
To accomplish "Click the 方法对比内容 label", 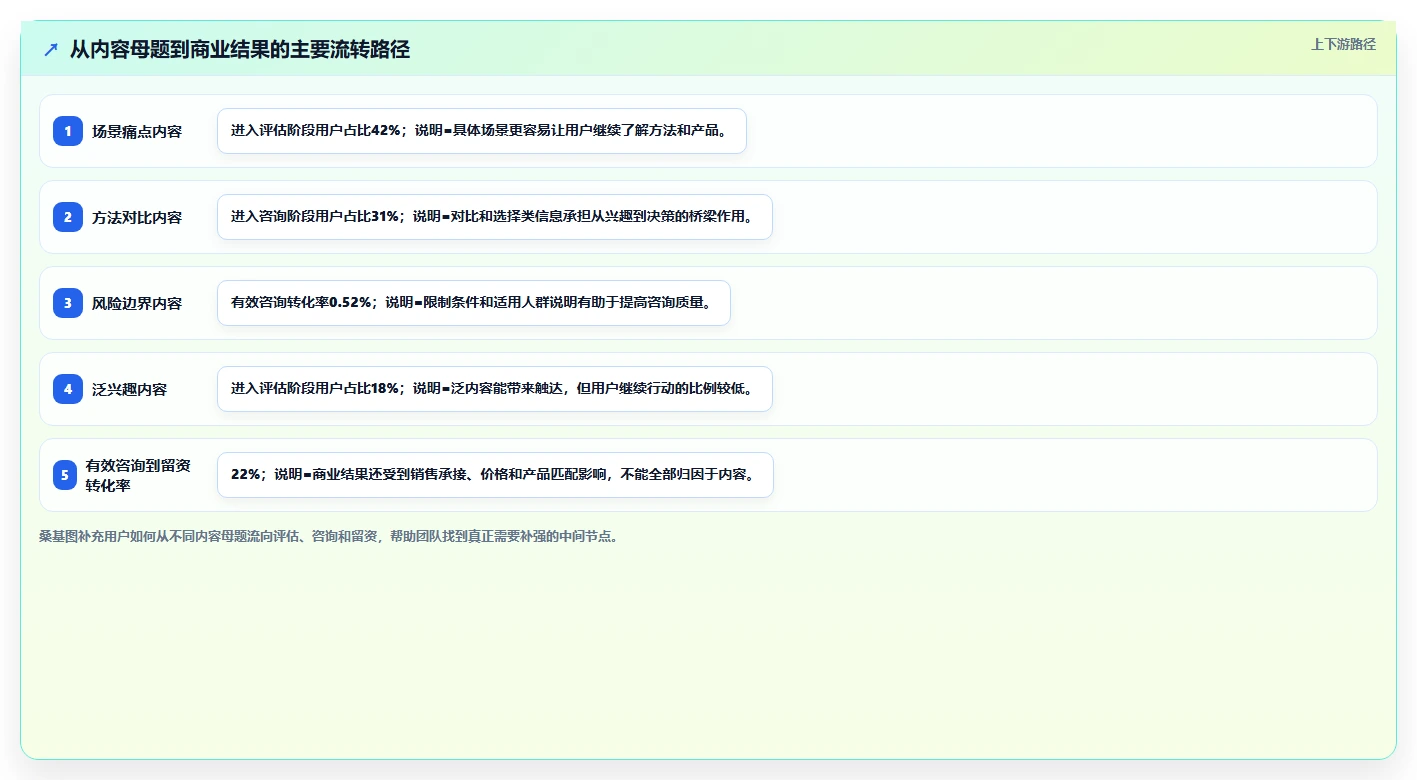I will (x=137, y=217).
